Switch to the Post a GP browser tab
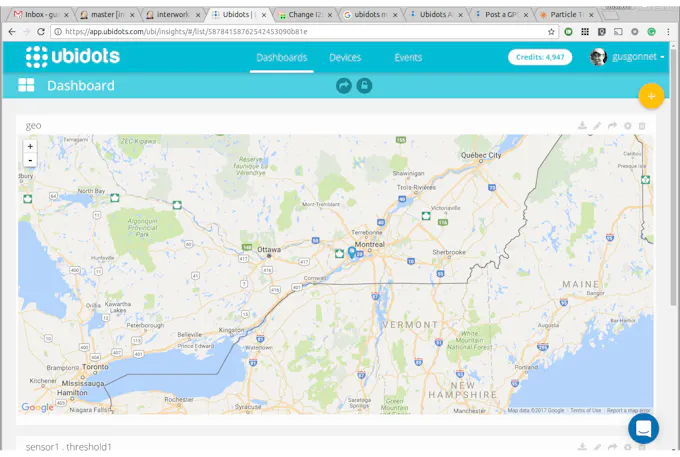680x457 pixels. tap(500, 15)
